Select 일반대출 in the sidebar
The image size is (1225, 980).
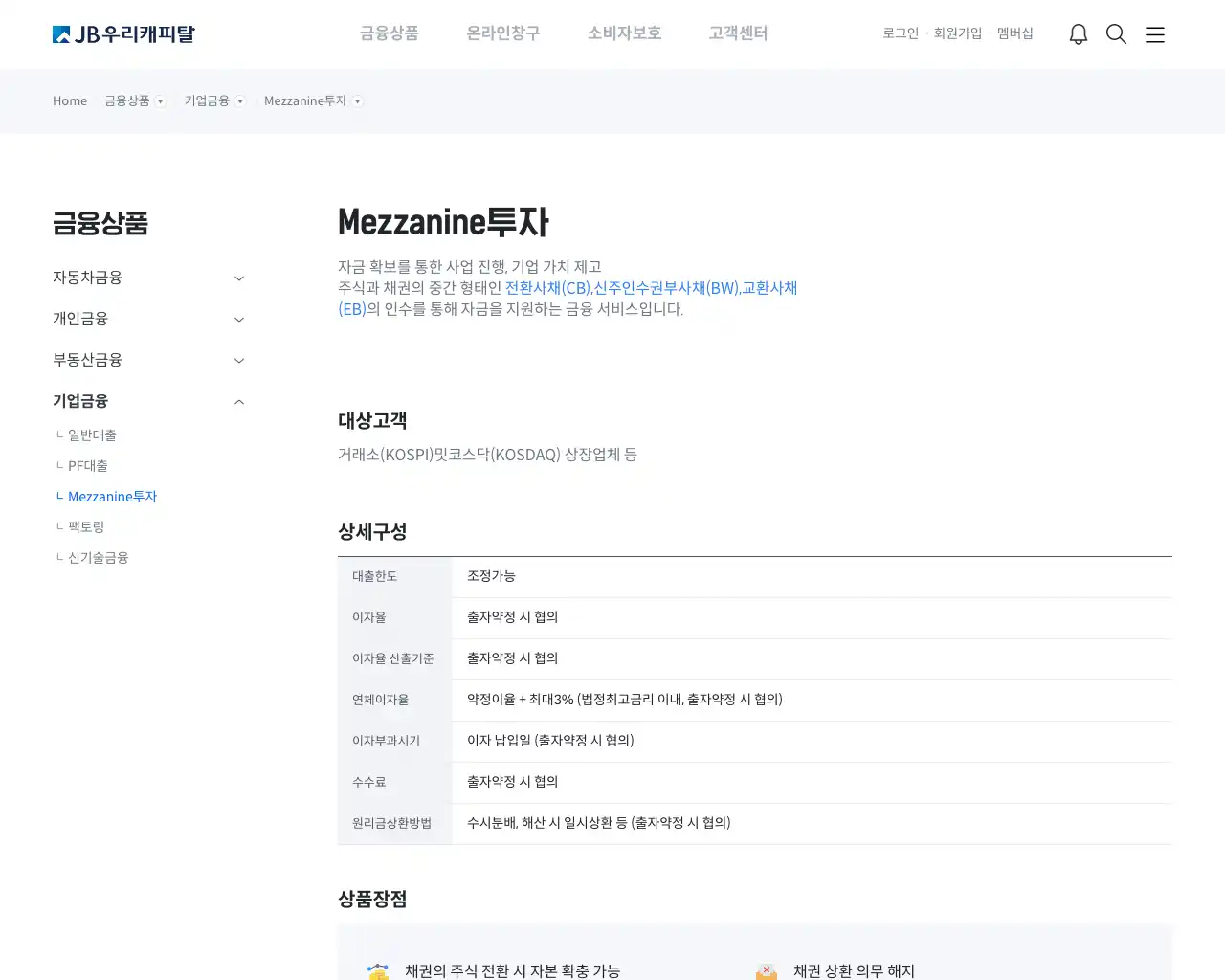coord(92,435)
